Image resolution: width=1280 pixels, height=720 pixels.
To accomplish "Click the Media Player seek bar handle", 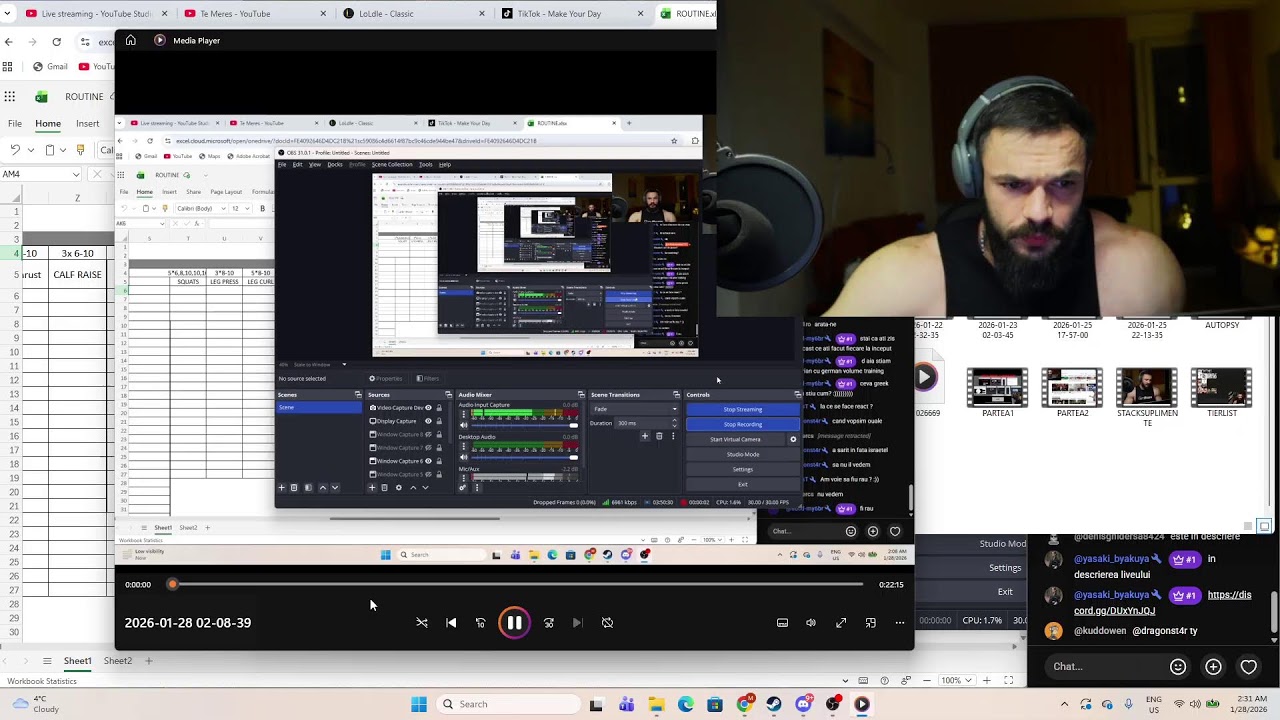I will [172, 584].
